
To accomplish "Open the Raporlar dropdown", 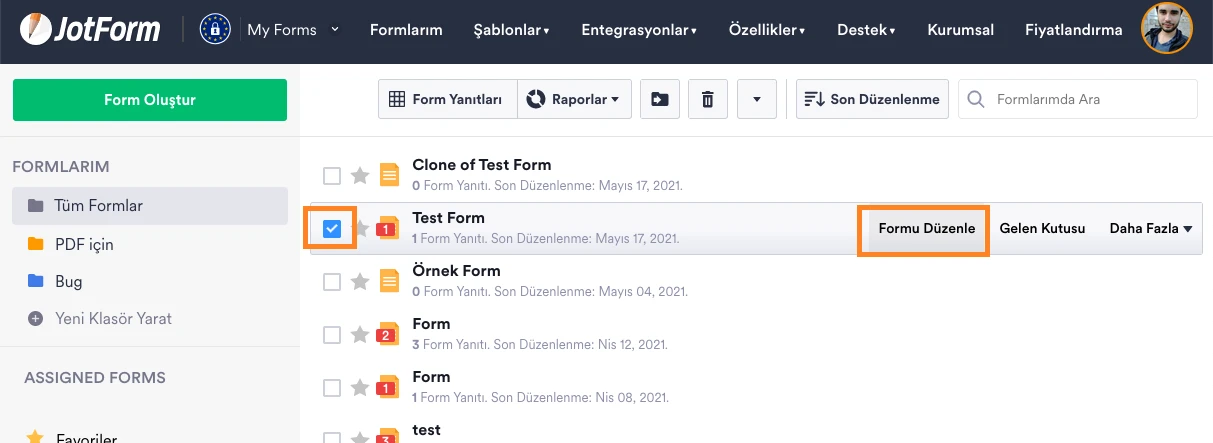I will 574,99.
